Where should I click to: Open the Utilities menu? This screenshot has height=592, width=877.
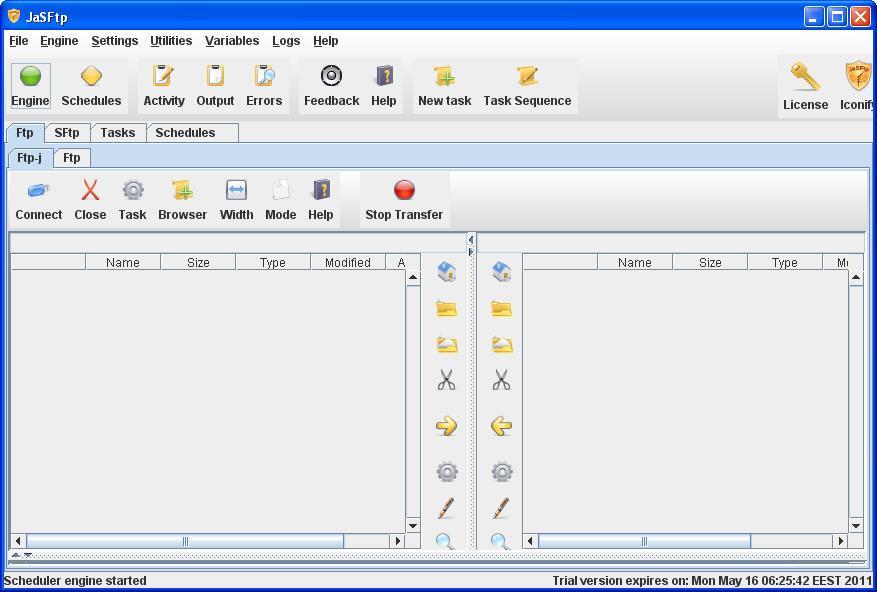click(x=171, y=41)
